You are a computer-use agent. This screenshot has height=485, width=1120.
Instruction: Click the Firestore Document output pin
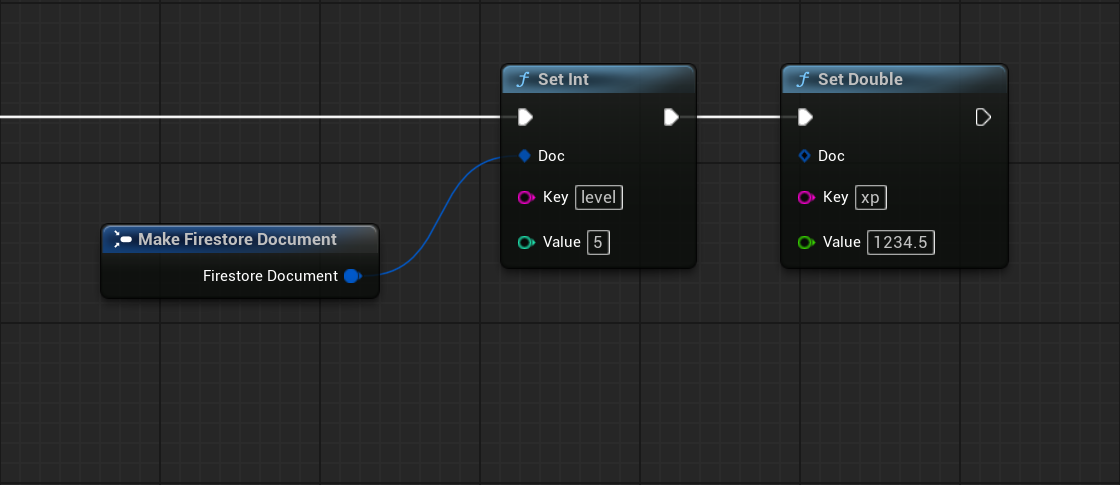click(x=351, y=276)
